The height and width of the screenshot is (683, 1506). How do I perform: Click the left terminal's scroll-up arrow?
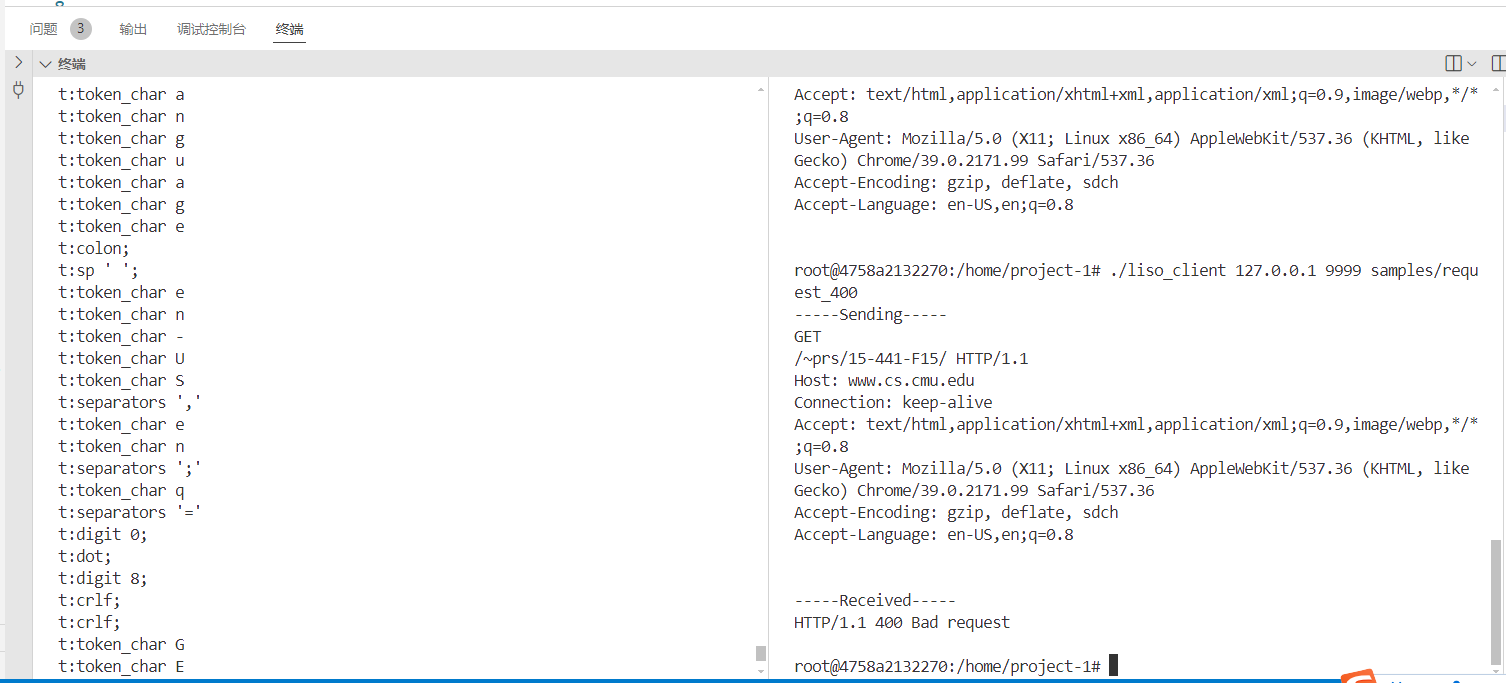761,90
